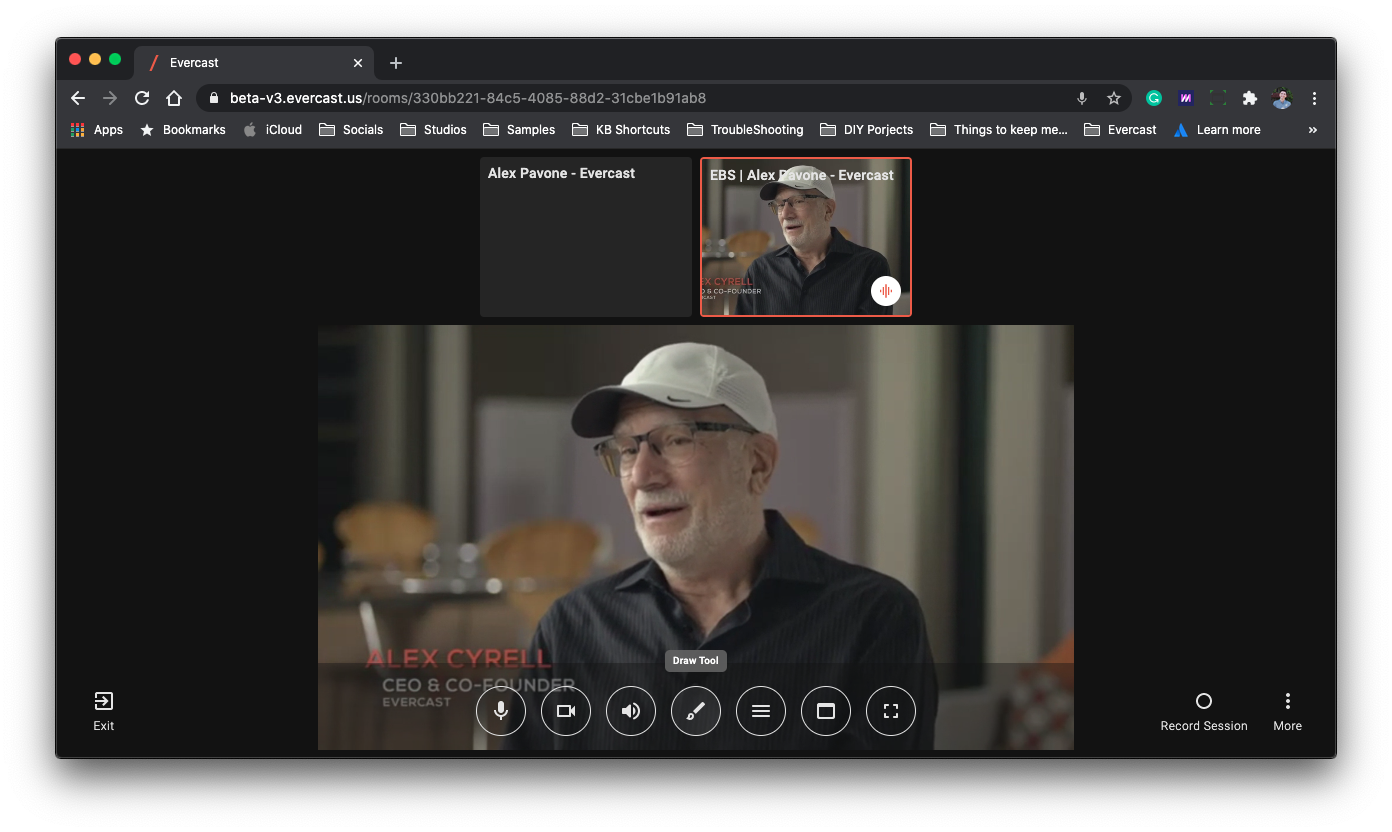Mute microphone in Evercast control bar

click(x=501, y=711)
